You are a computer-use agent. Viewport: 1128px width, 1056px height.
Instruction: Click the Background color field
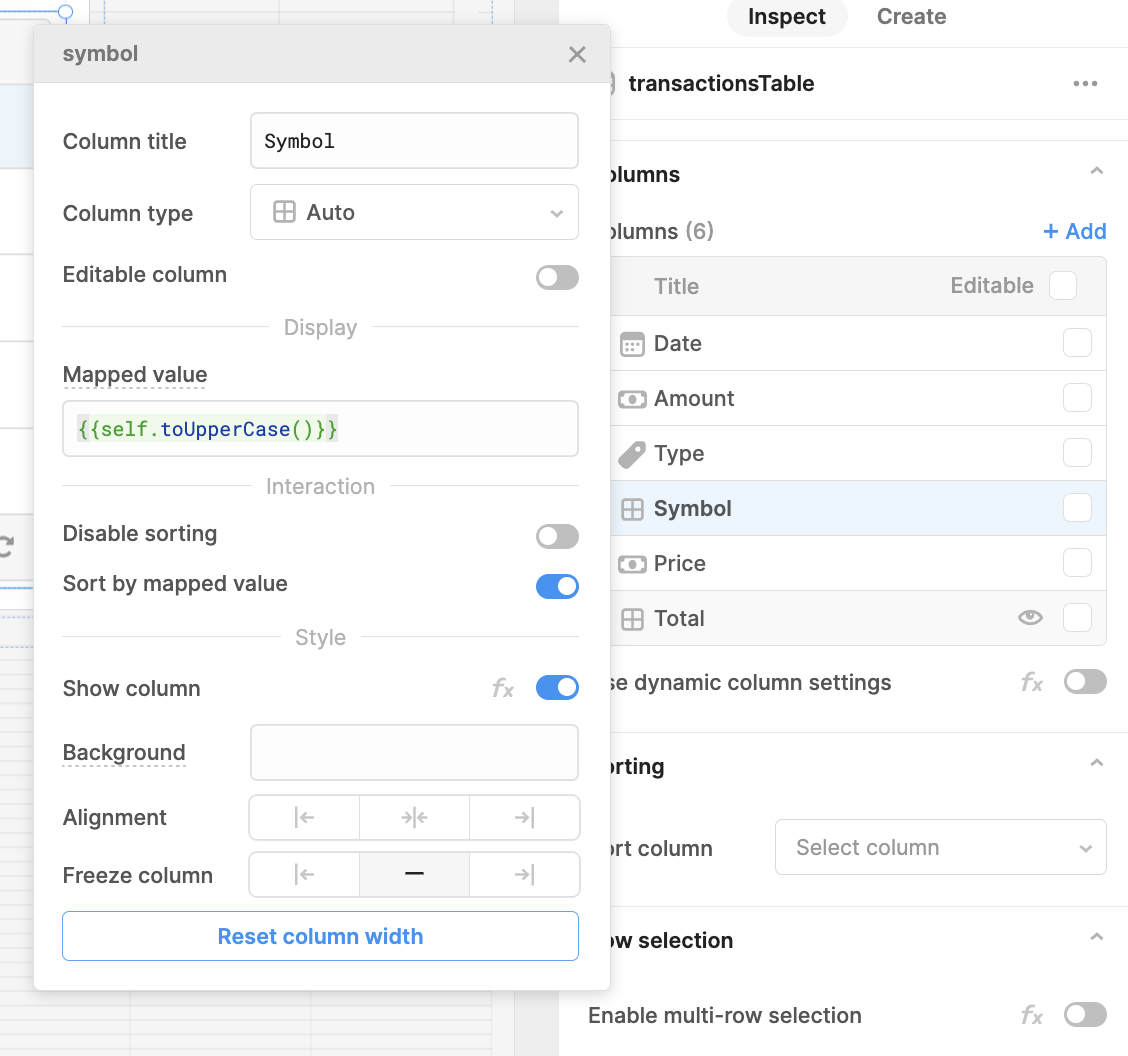click(414, 752)
